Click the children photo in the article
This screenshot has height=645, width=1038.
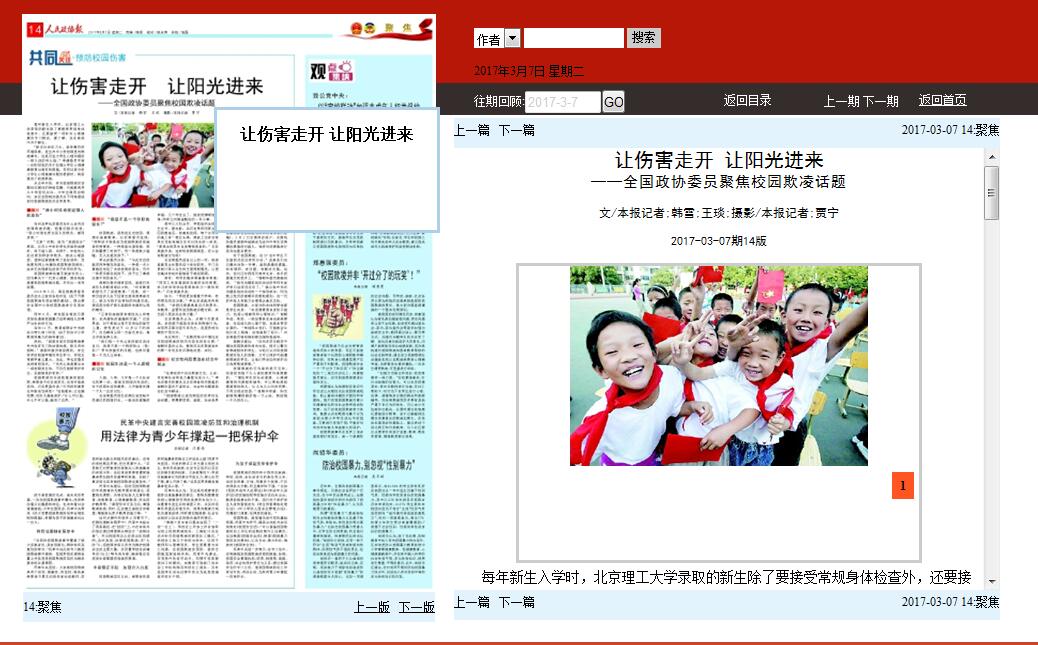click(x=718, y=365)
